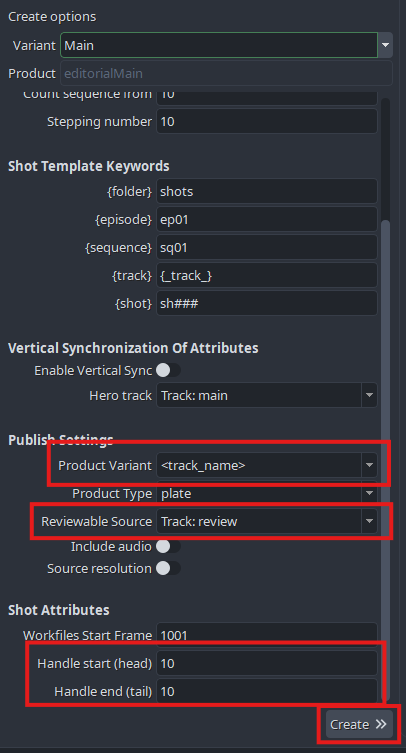
Task: Click the disabled Product field editorialMain
Action: (226, 73)
